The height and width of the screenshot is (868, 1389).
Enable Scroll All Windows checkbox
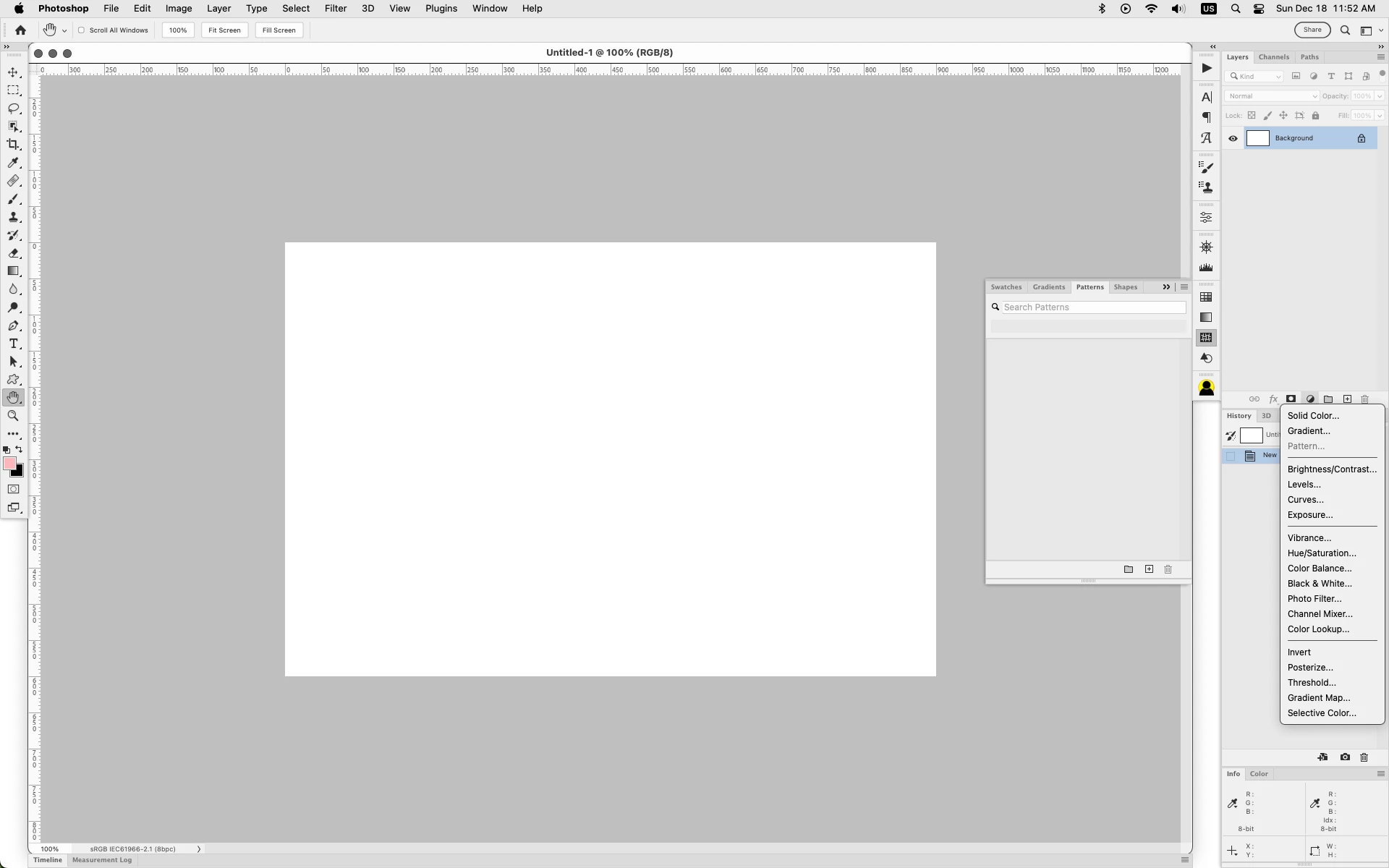82,30
